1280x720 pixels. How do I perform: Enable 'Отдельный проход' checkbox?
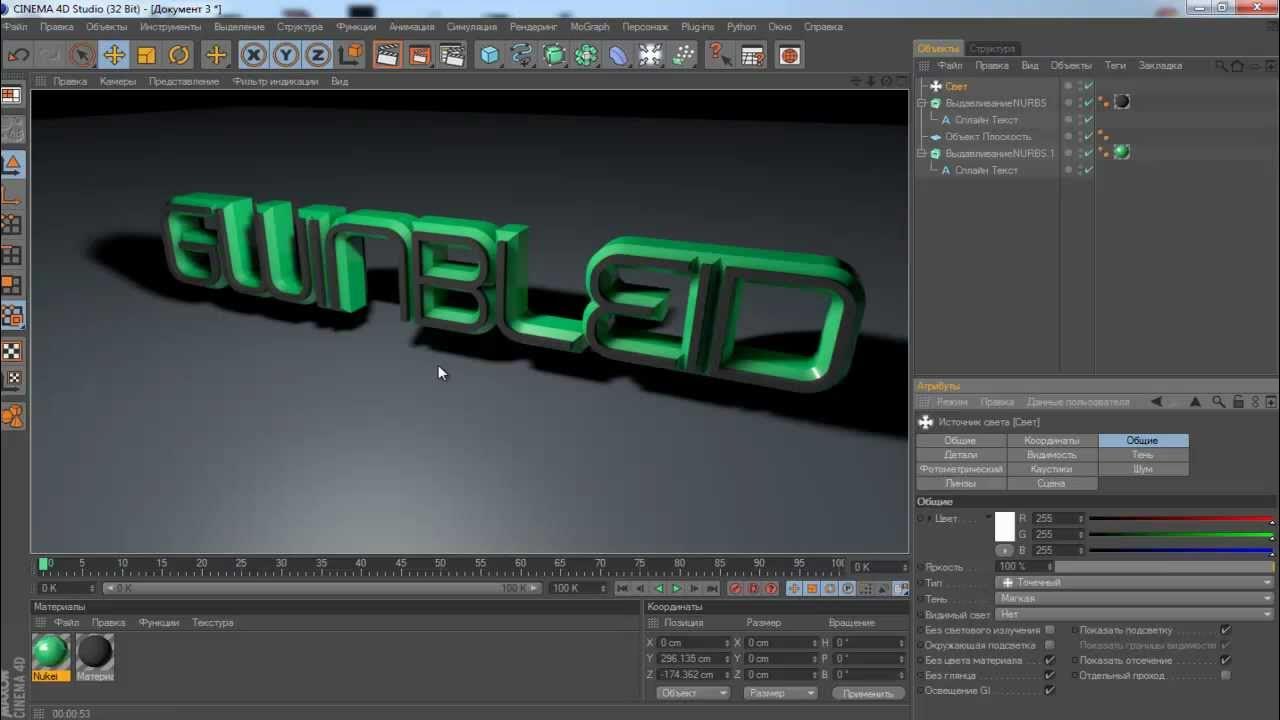point(1226,675)
